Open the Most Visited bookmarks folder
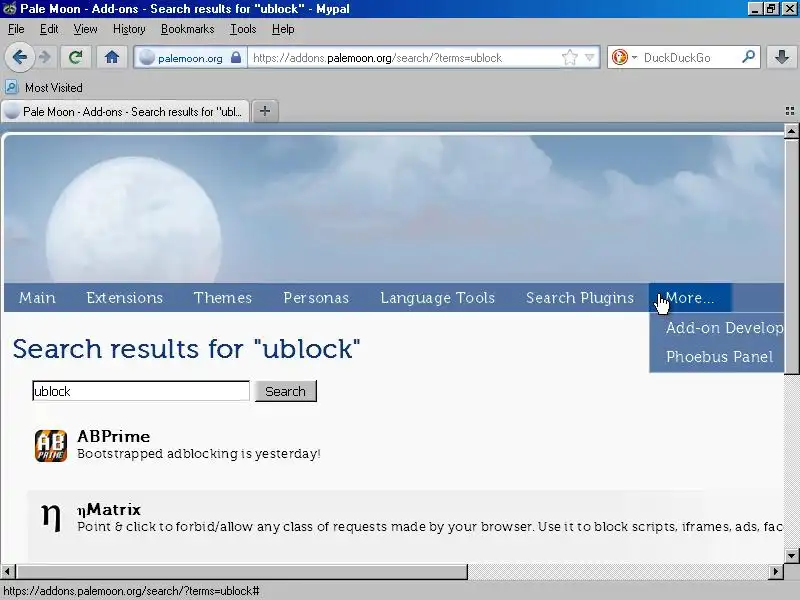 tap(44, 88)
